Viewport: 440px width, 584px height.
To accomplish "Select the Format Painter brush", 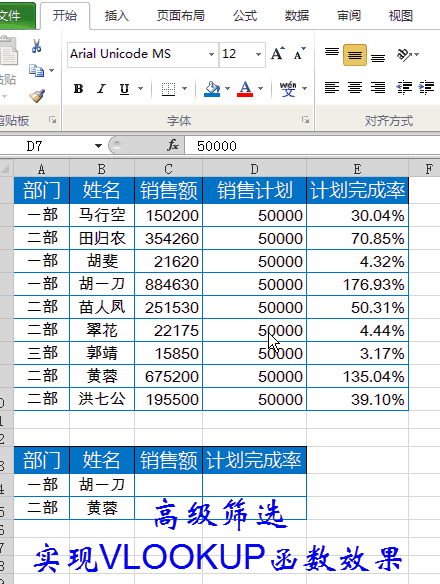I will pos(37,96).
